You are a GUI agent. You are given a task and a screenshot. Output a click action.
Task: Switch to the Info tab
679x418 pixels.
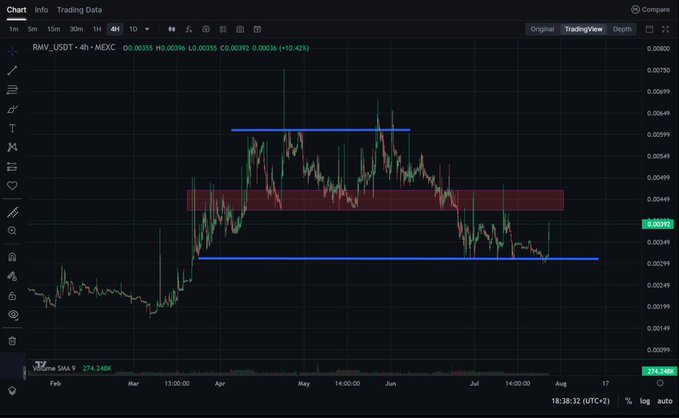pyautogui.click(x=42, y=10)
